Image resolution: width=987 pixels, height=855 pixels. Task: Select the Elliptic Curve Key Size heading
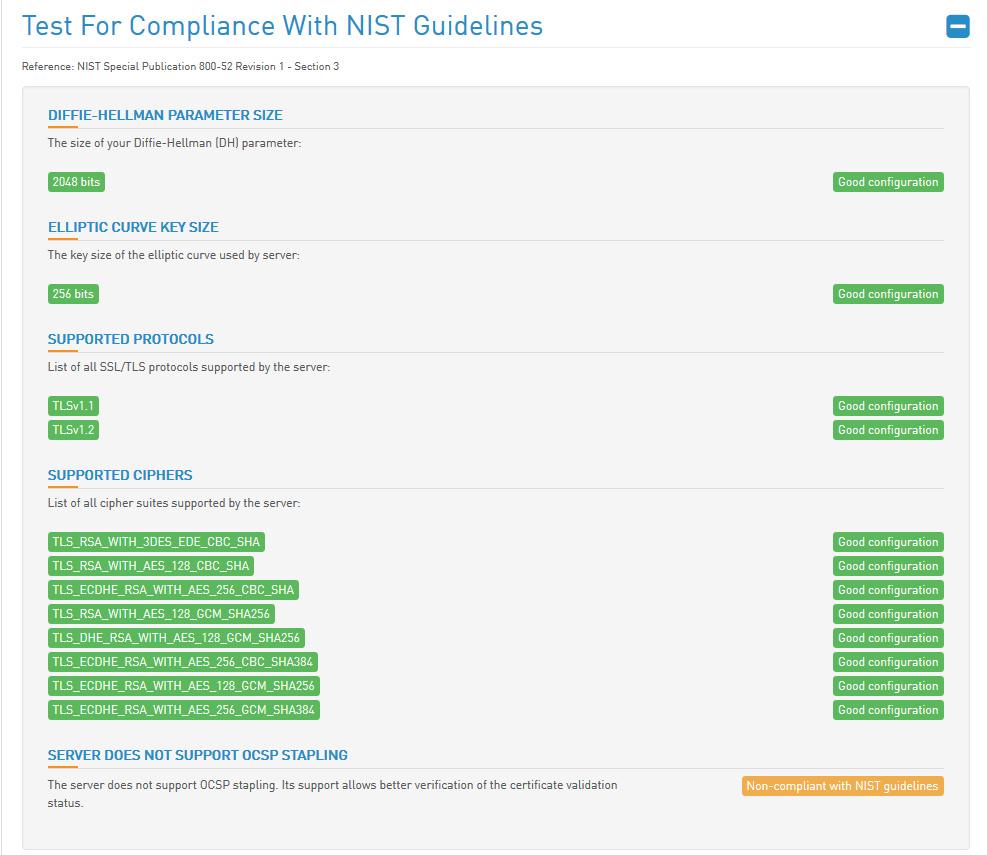[x=133, y=227]
